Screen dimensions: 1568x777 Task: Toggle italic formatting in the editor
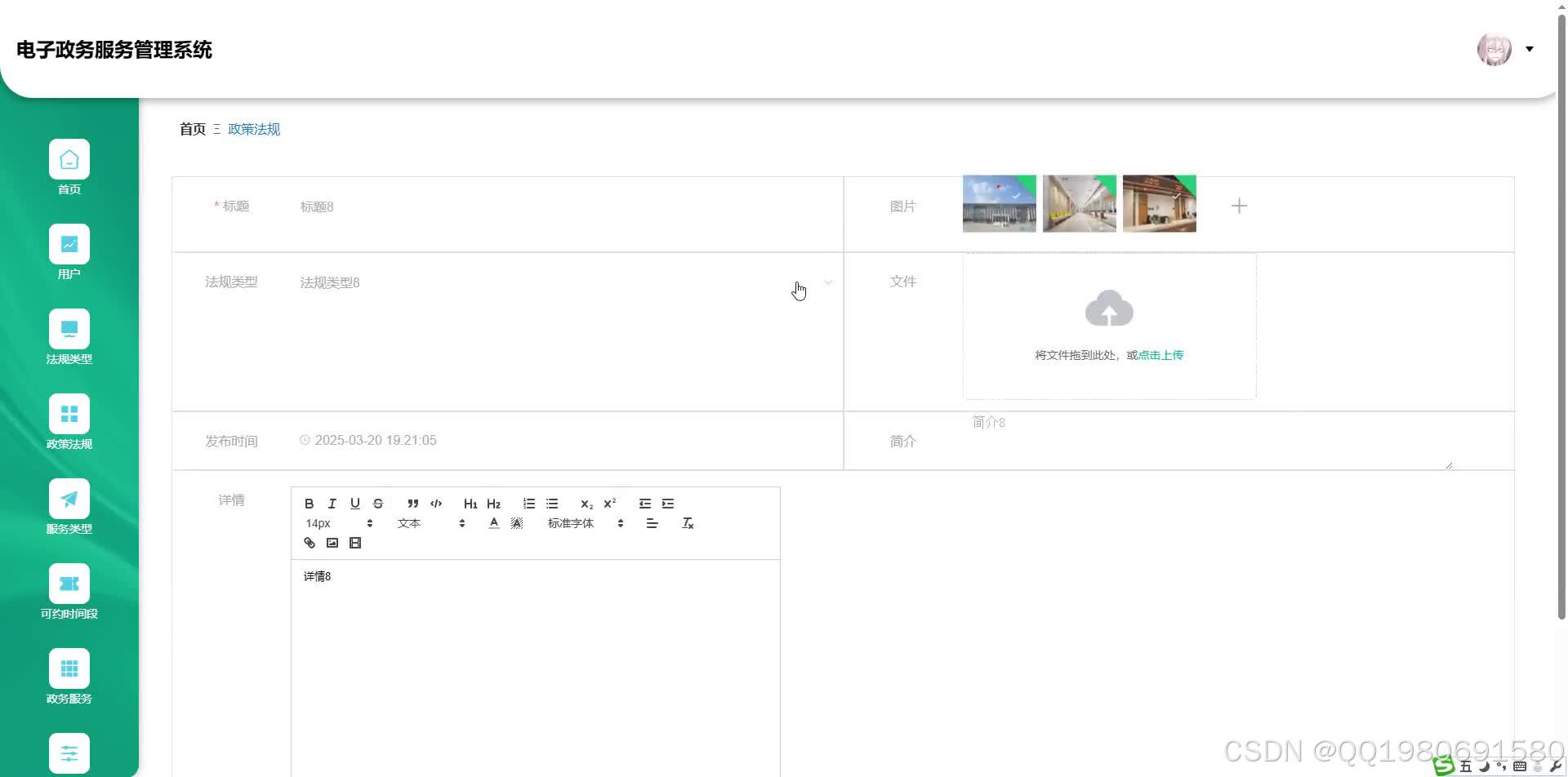click(x=332, y=504)
